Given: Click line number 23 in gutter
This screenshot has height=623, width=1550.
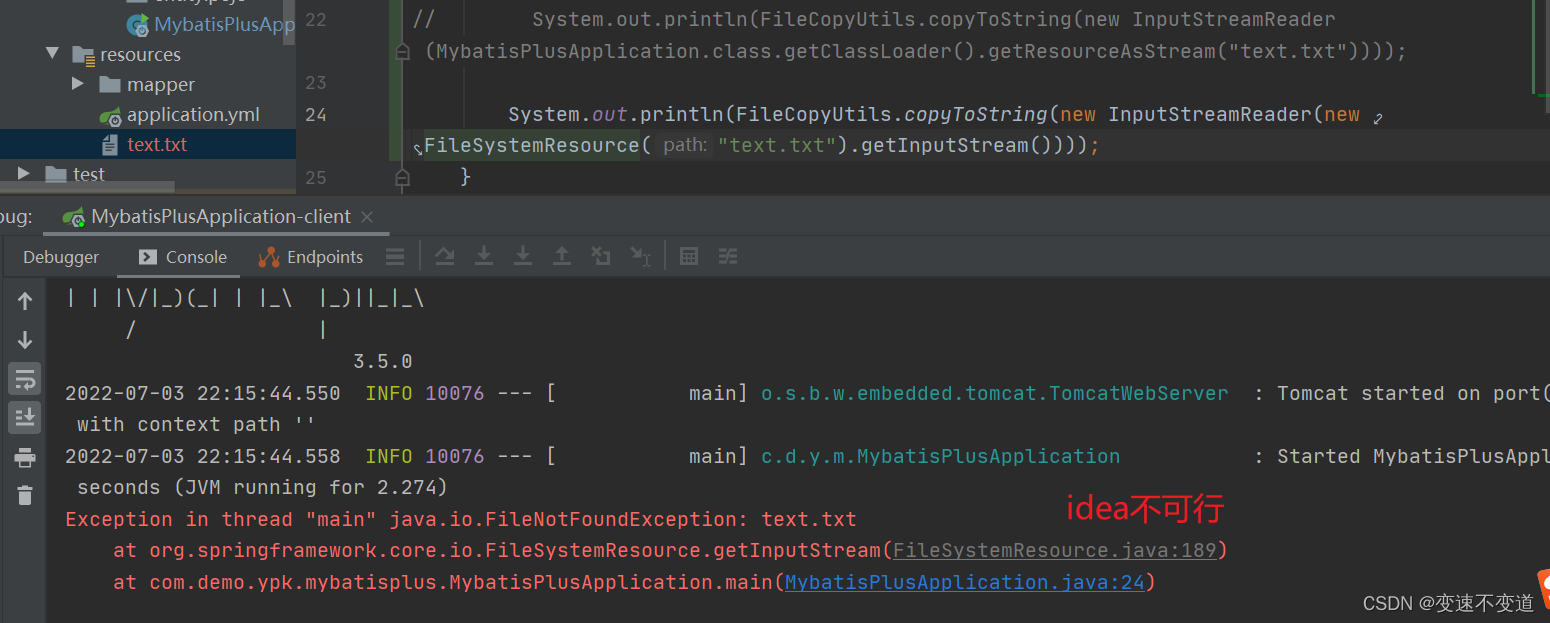Looking at the screenshot, I should coord(315,82).
